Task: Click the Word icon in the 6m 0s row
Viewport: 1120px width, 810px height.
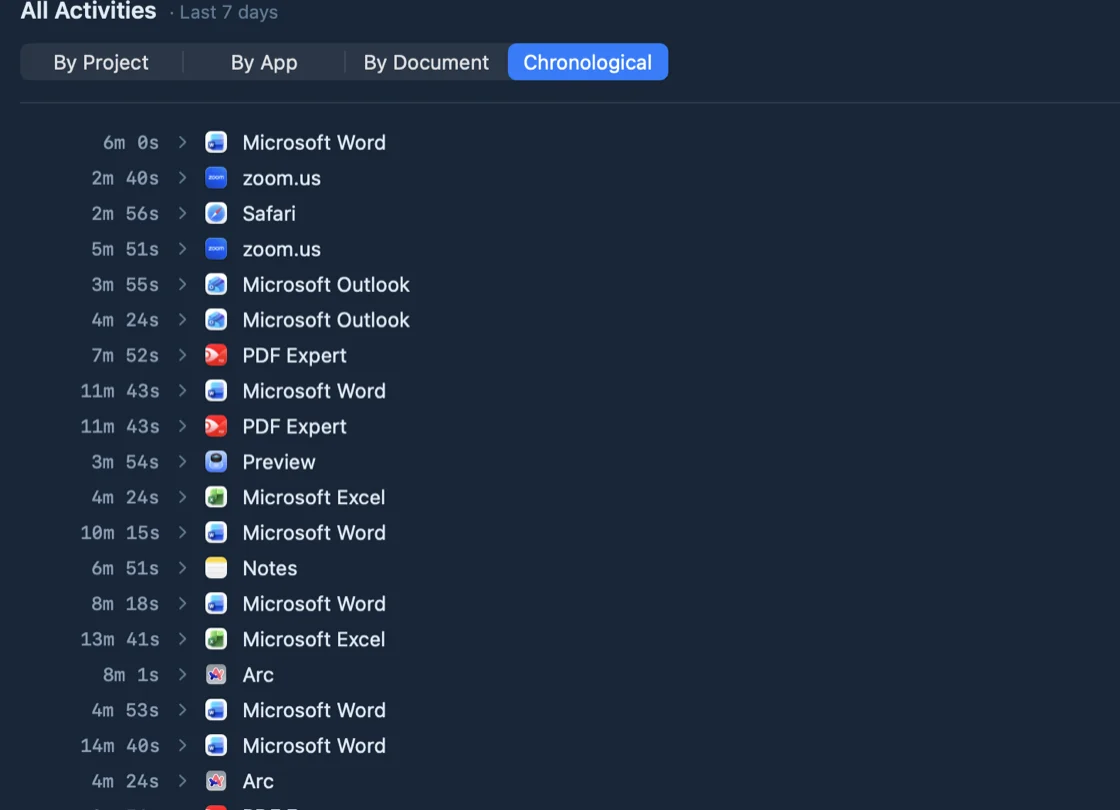Action: click(216, 142)
